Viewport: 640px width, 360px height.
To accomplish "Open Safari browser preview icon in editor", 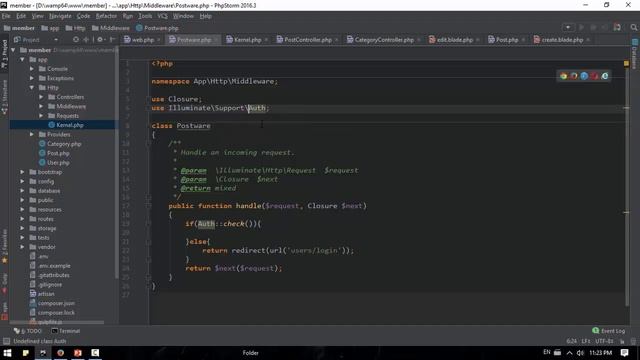I will click(584, 76).
